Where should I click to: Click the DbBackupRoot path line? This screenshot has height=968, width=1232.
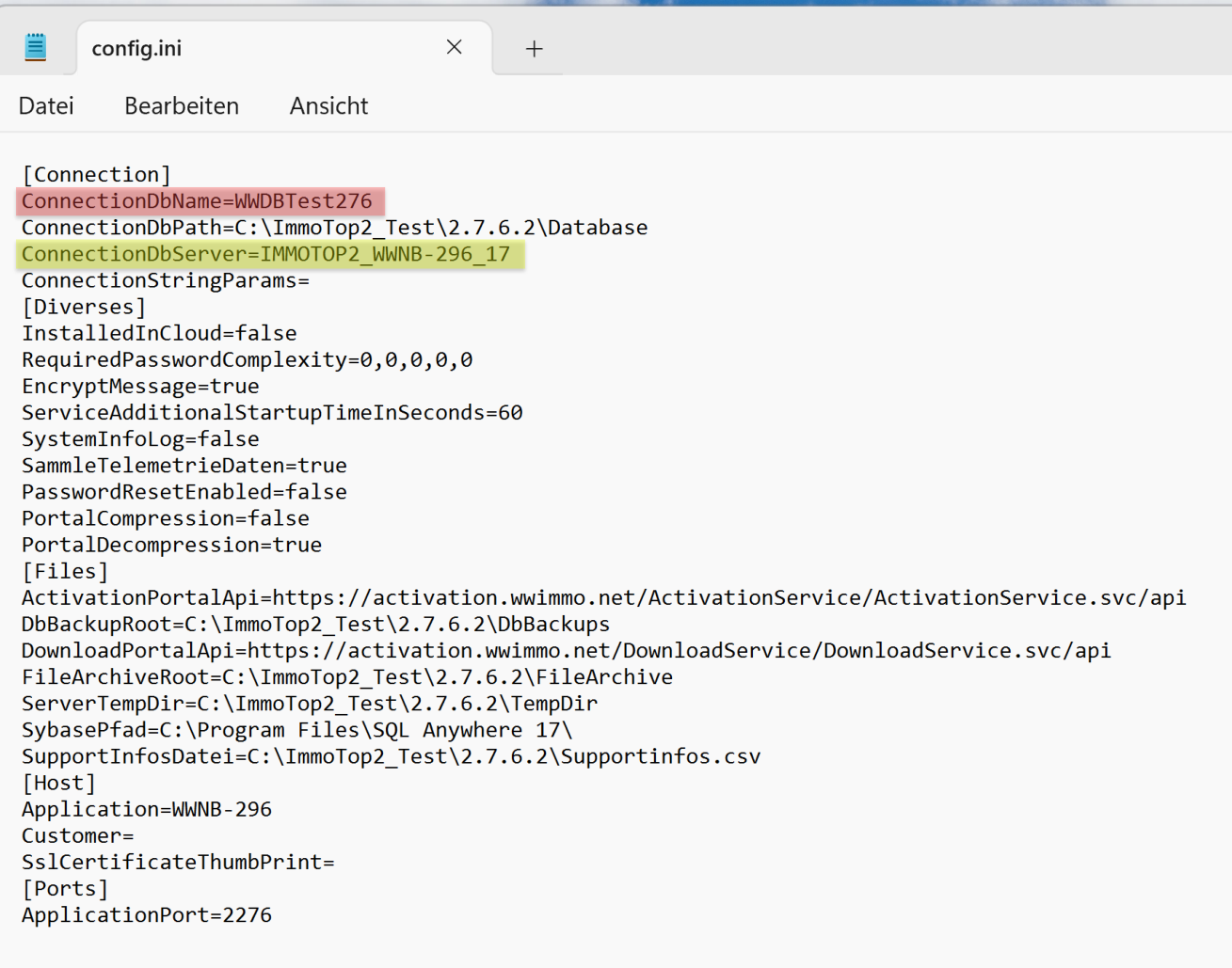coord(316,624)
